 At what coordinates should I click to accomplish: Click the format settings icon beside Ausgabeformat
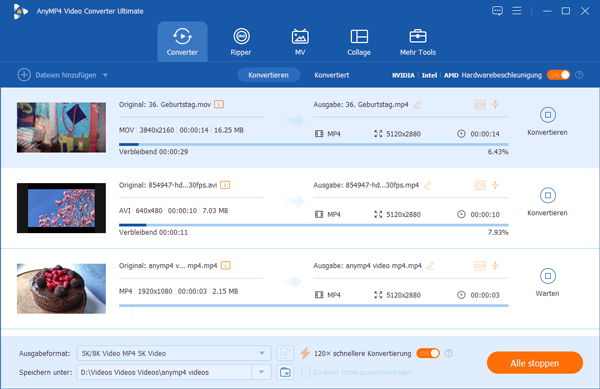click(x=285, y=353)
